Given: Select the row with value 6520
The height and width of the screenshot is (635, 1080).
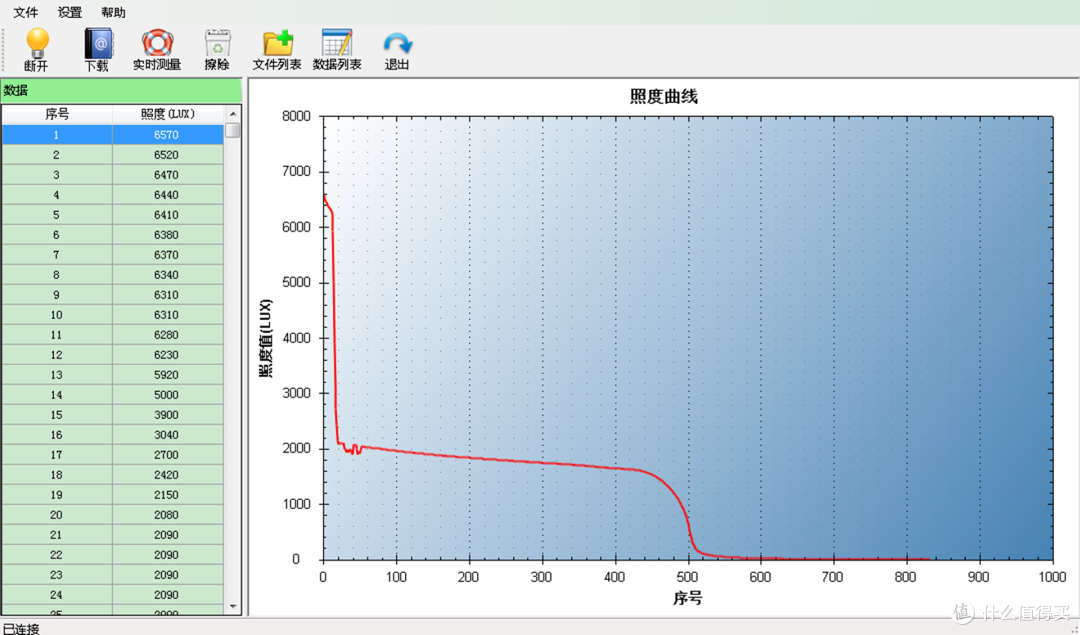Looking at the screenshot, I should pos(112,155).
